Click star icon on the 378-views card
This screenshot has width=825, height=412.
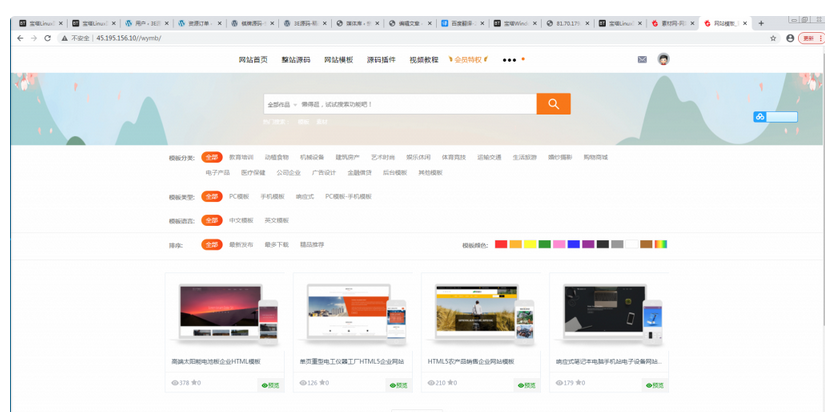[x=194, y=383]
